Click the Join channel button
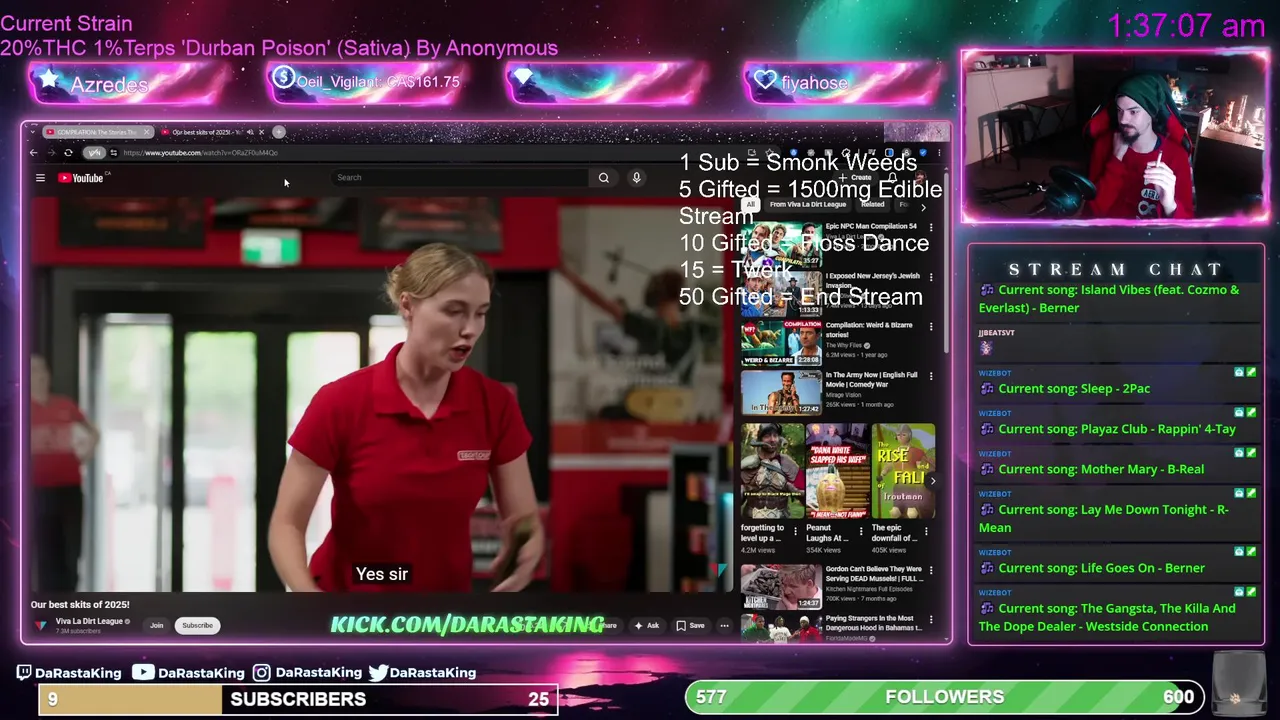Image resolution: width=1280 pixels, height=720 pixels. [156, 625]
